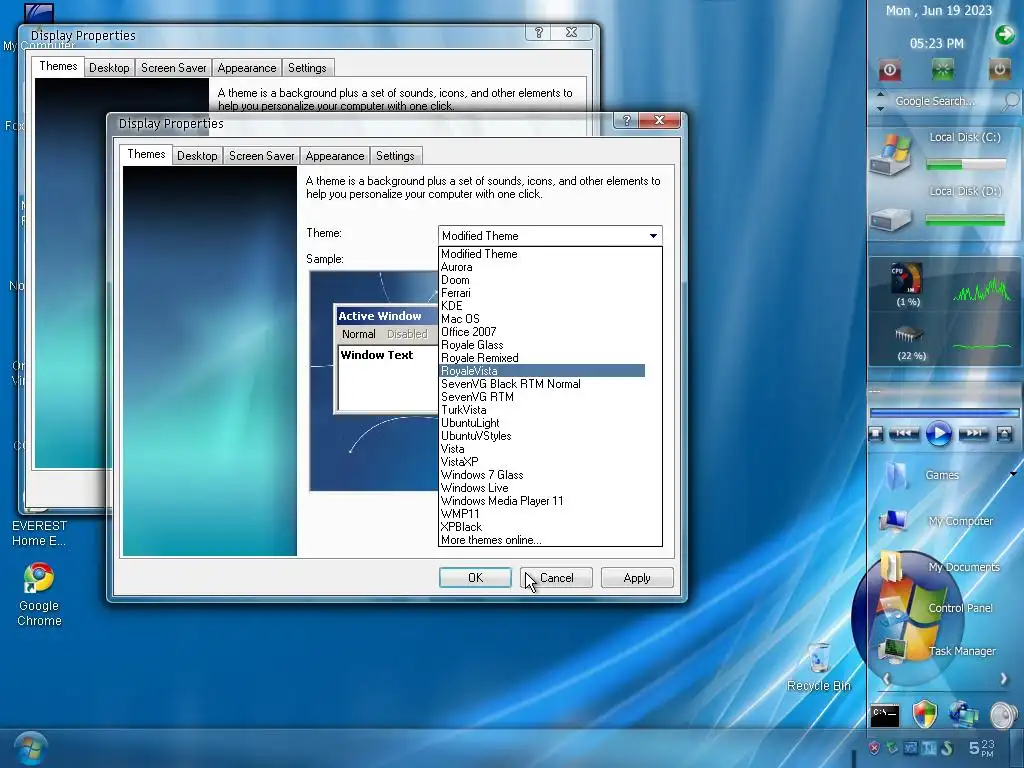Open the Local Disk (C:) drive icon
1024x768 pixels.
click(x=889, y=155)
